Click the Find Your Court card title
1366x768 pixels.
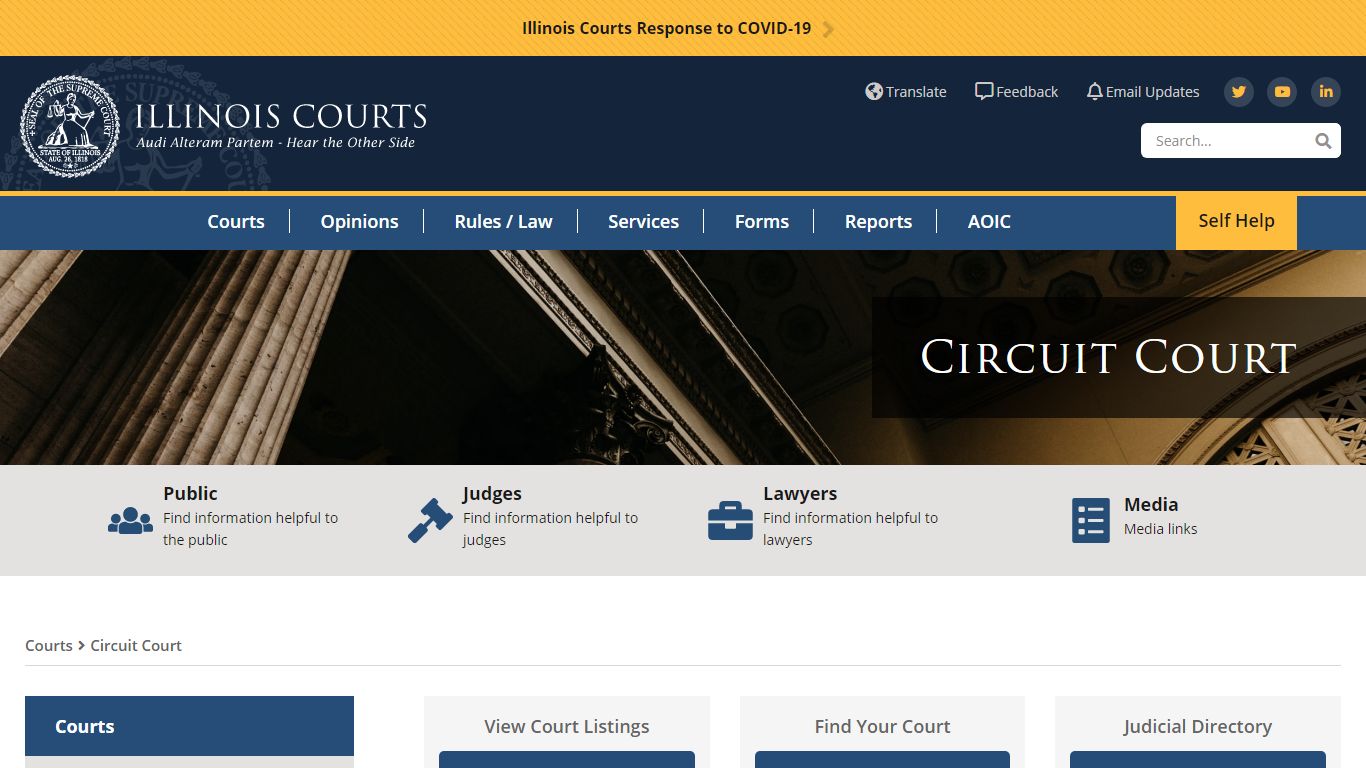pos(882,727)
